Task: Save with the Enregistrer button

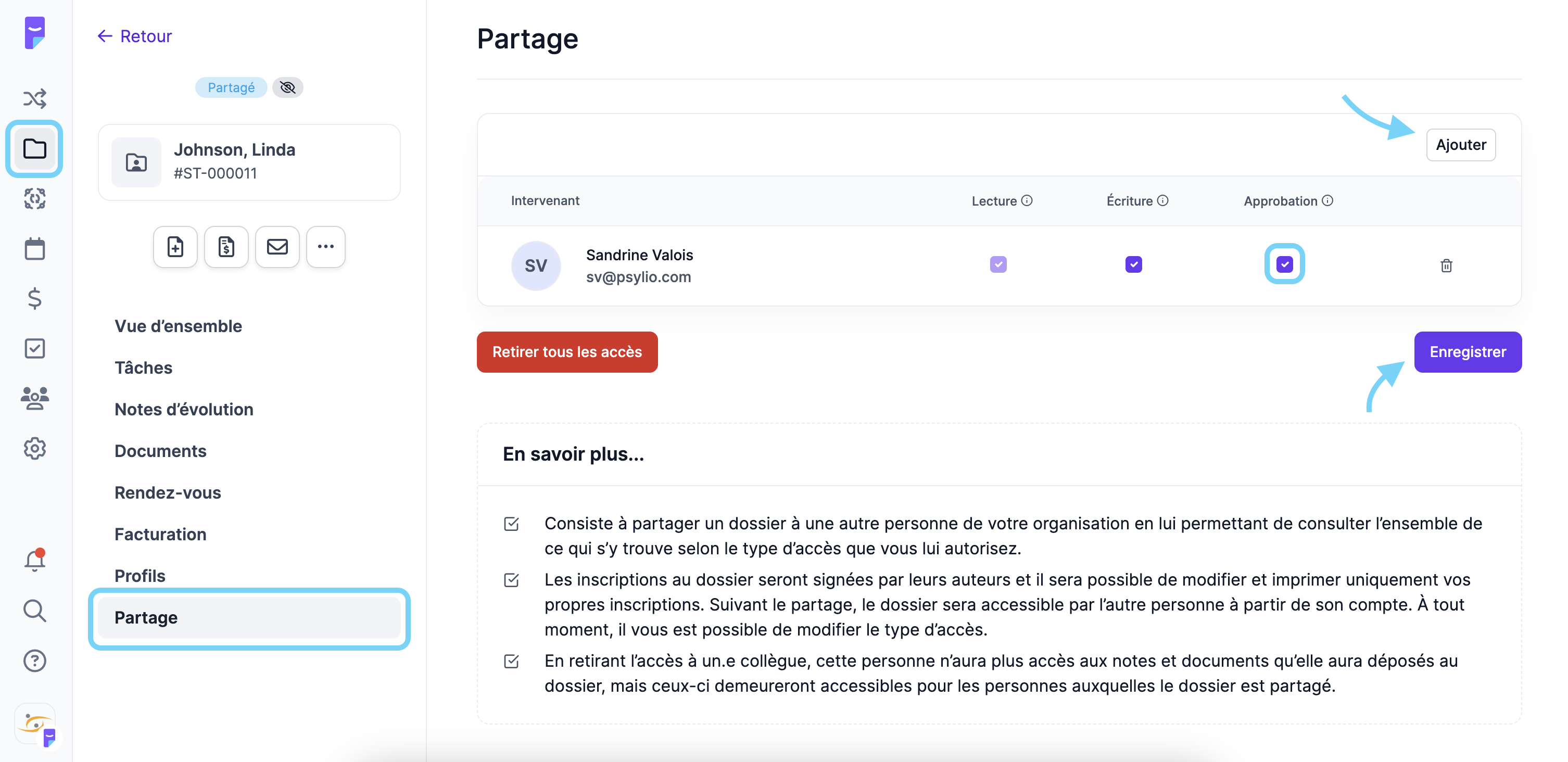Action: tap(1468, 352)
